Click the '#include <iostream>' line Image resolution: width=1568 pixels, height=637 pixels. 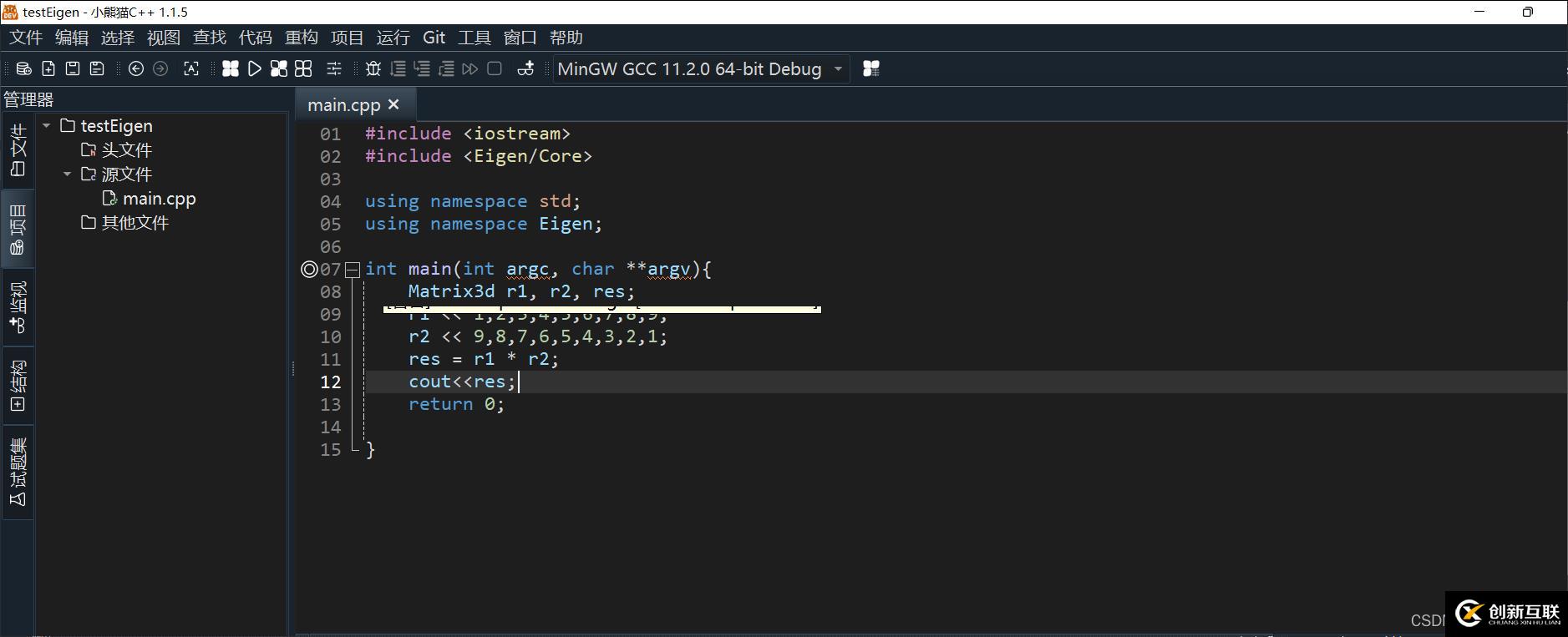(x=468, y=134)
